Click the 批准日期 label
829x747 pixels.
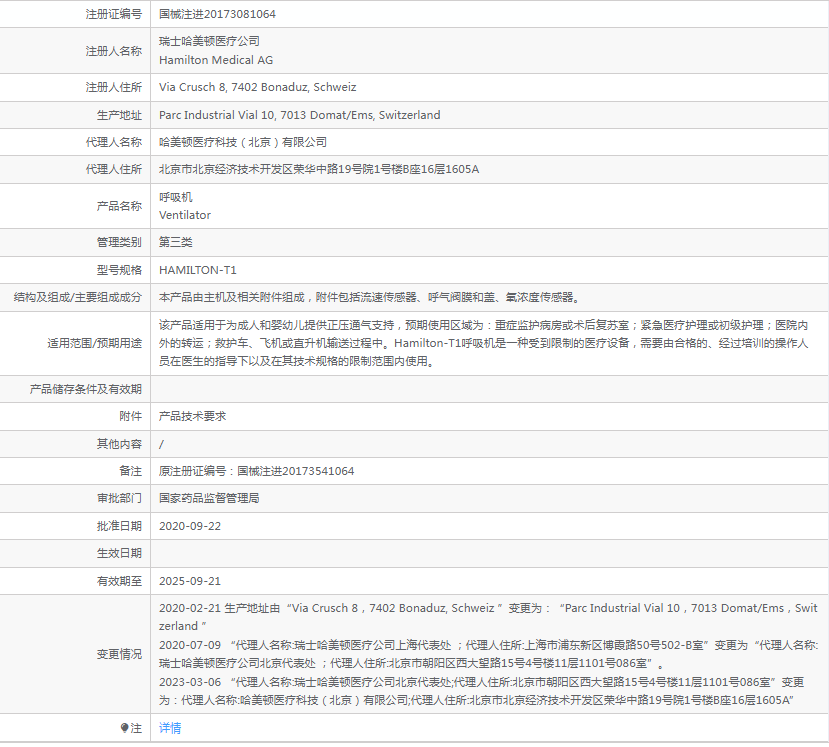pos(119,526)
